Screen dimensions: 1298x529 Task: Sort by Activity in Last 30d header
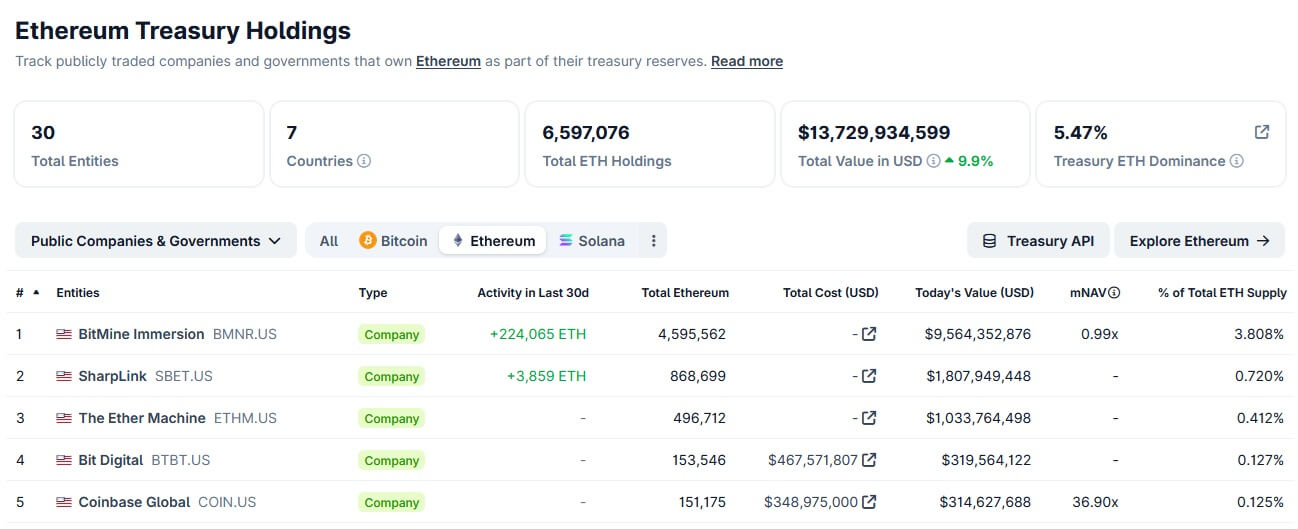(533, 293)
